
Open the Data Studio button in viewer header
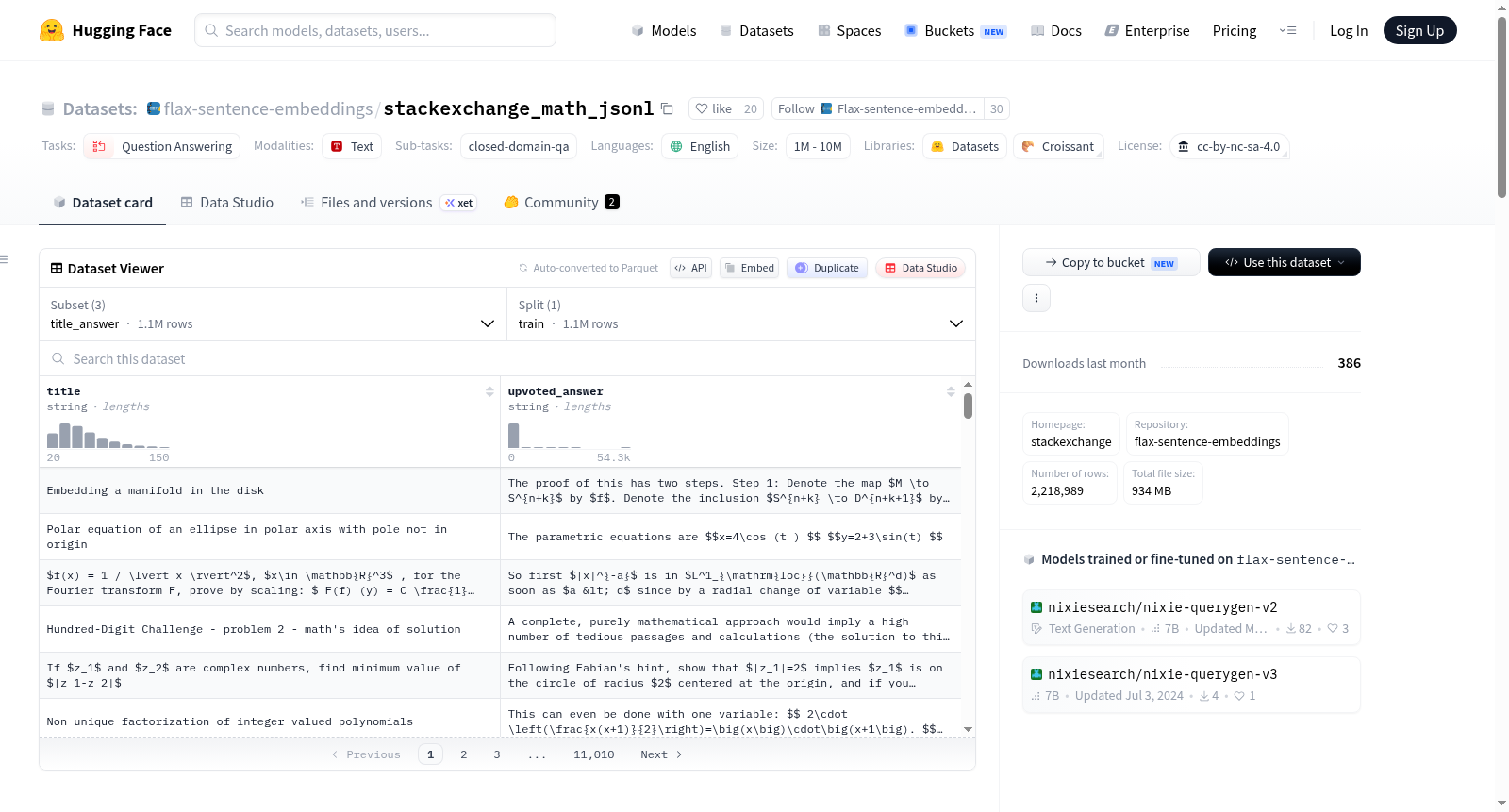(920, 268)
